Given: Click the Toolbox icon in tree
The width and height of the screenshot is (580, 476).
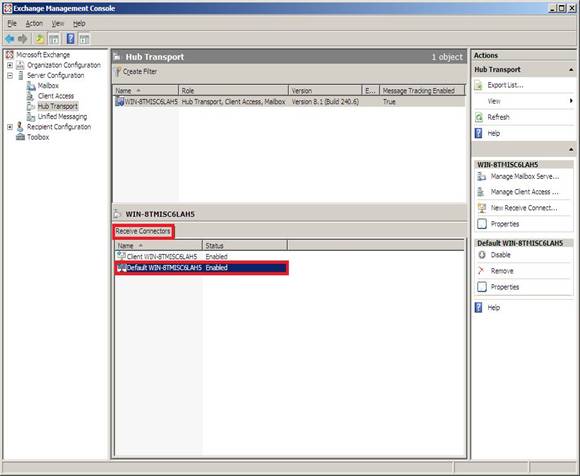Looking at the screenshot, I should [20, 137].
